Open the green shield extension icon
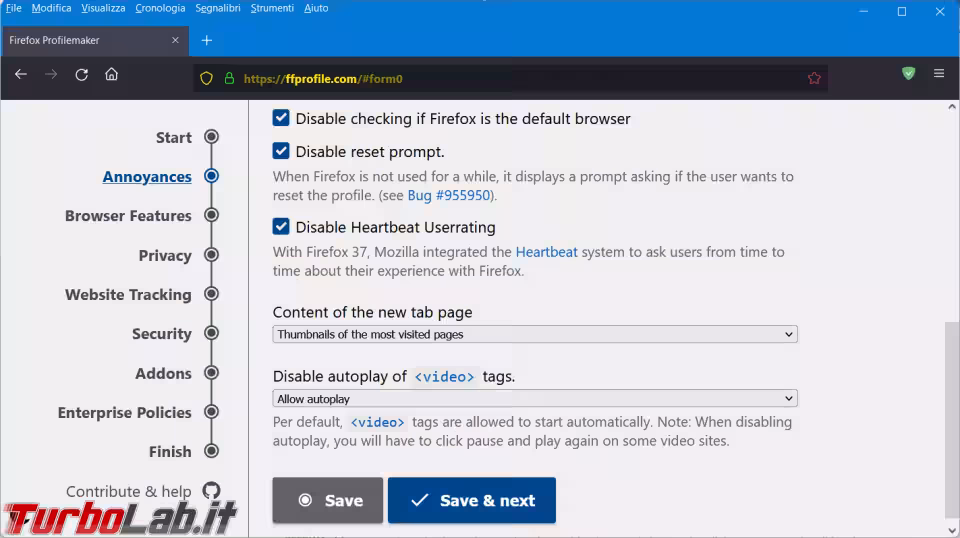Screen dimensions: 960x538 pyautogui.click(x=909, y=73)
